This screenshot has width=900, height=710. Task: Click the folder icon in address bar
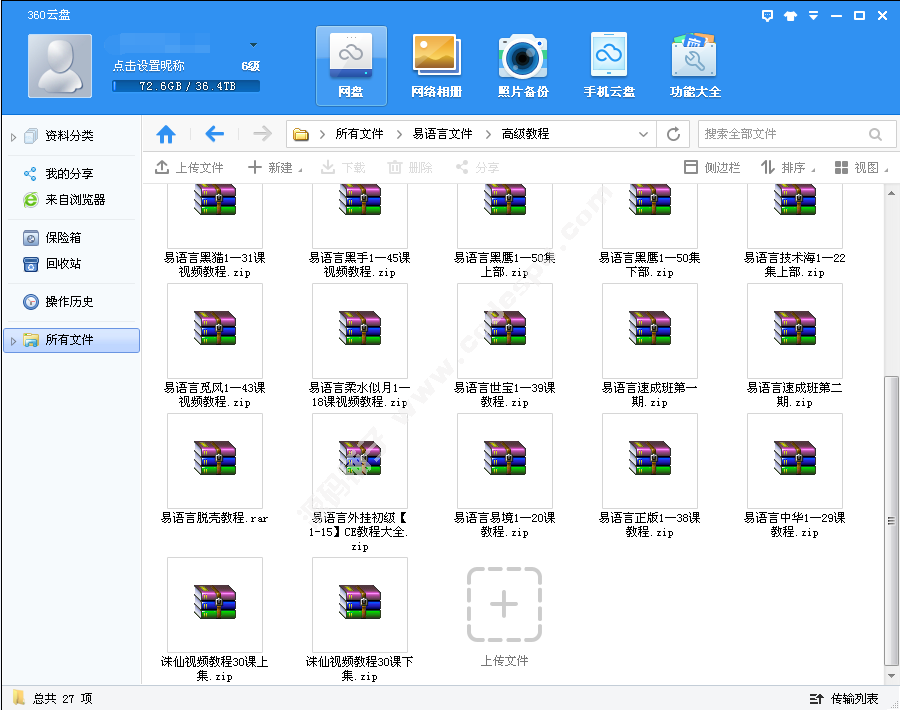point(301,134)
